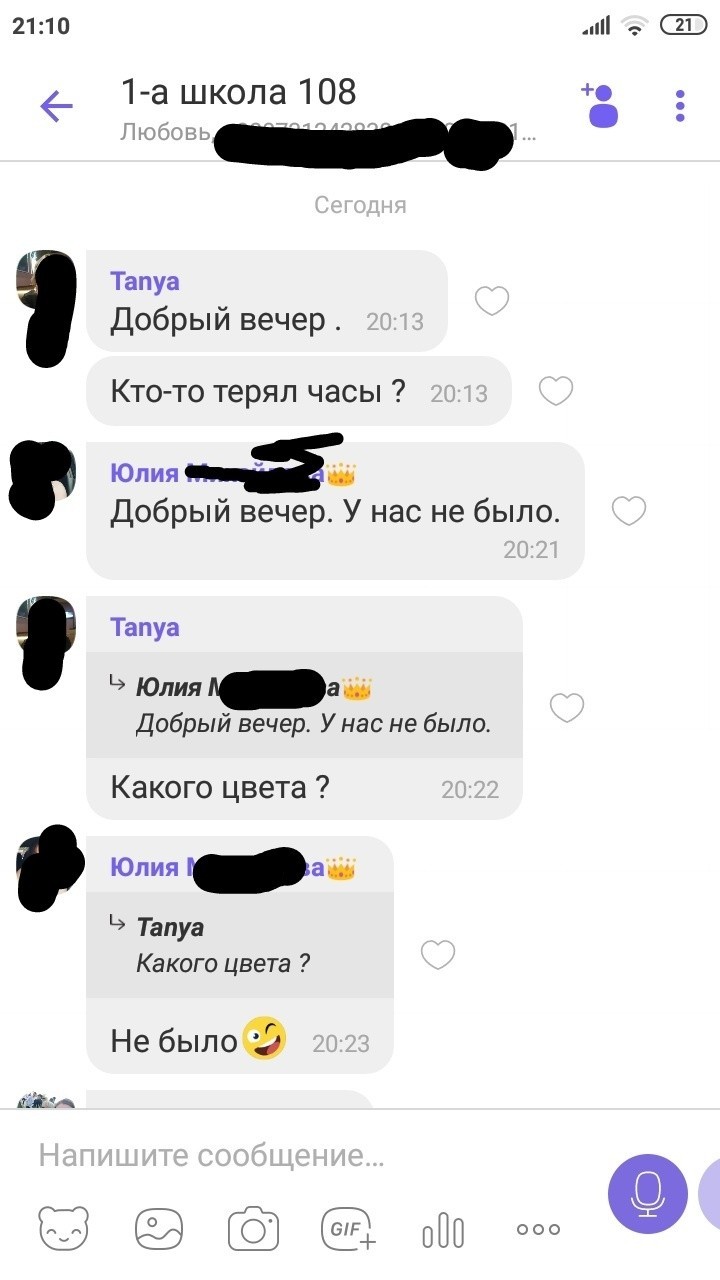Screen dimensions: 720x1280
Task: Like the "Какого цвета ?" message from Tanya
Action: (567, 708)
